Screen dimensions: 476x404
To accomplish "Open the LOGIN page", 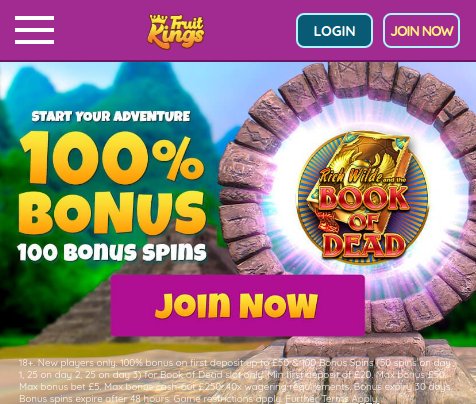I will pos(334,31).
